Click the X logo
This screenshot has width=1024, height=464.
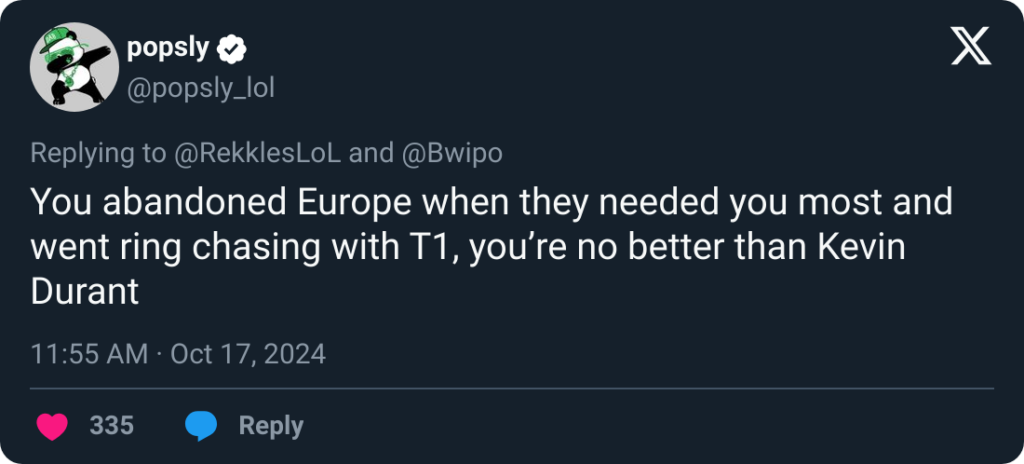(x=970, y=46)
